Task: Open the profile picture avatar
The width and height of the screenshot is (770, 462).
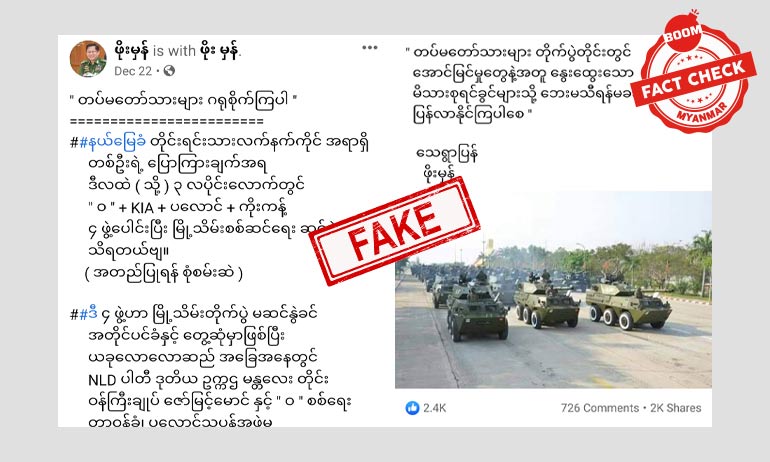Action: (88, 59)
